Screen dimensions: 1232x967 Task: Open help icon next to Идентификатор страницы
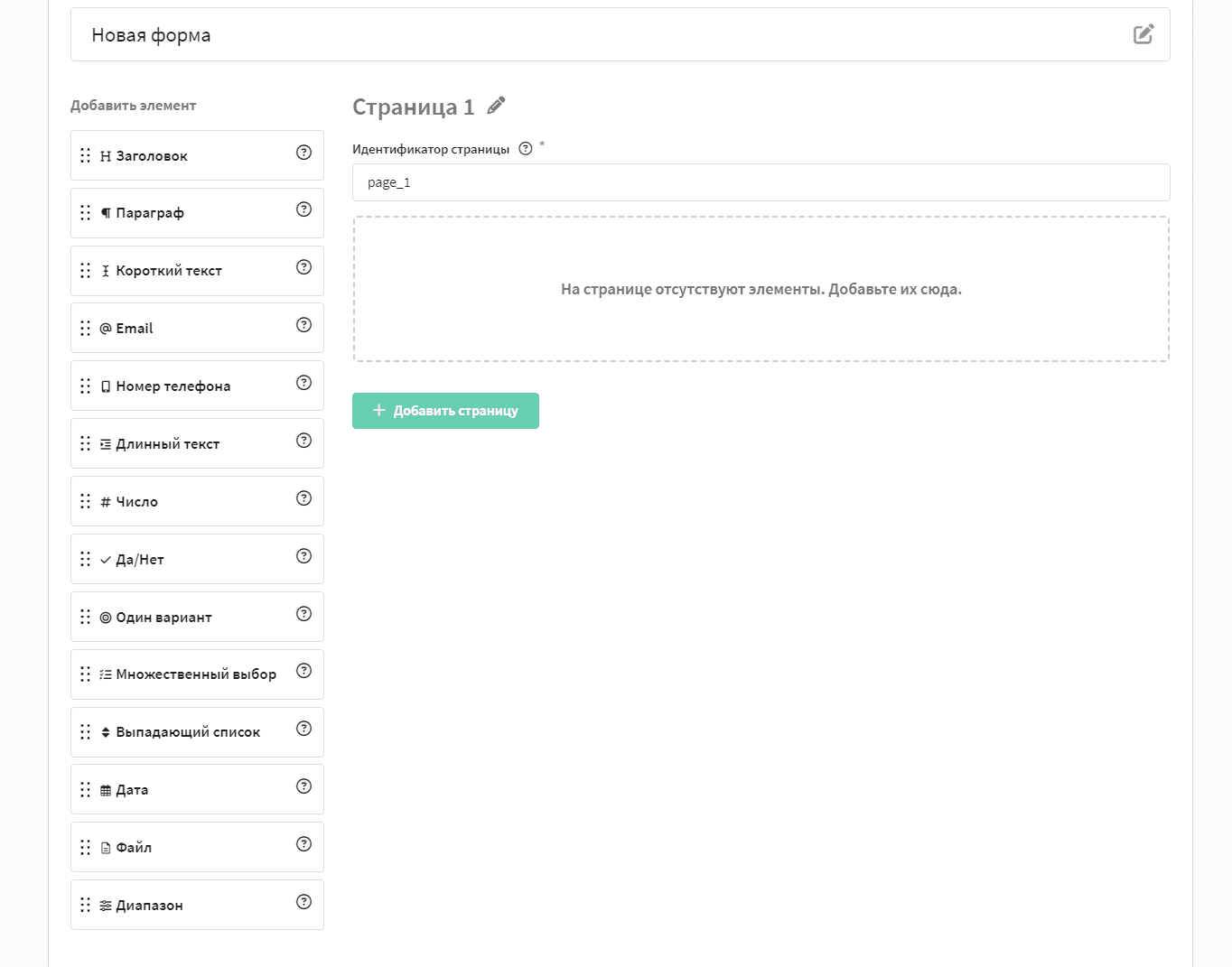pyautogui.click(x=526, y=149)
